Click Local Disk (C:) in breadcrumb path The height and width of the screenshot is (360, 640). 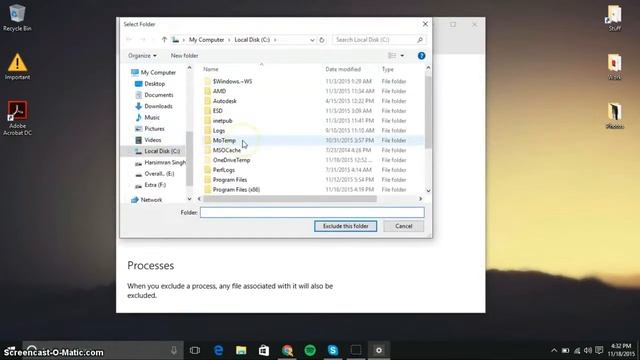pos(252,40)
